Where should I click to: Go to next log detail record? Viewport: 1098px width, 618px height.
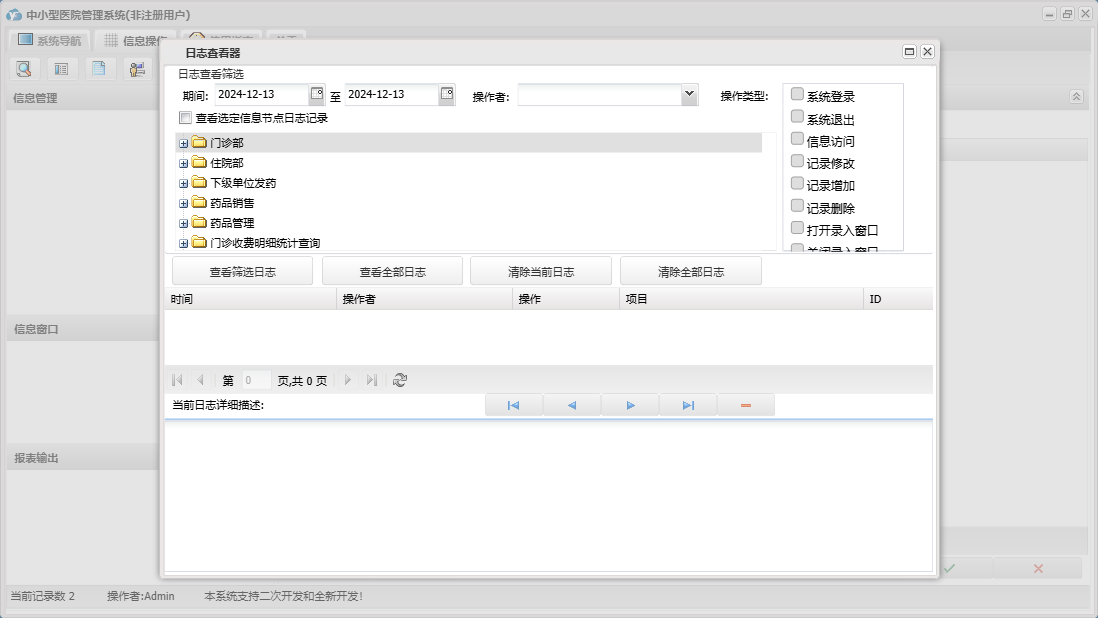coord(630,405)
